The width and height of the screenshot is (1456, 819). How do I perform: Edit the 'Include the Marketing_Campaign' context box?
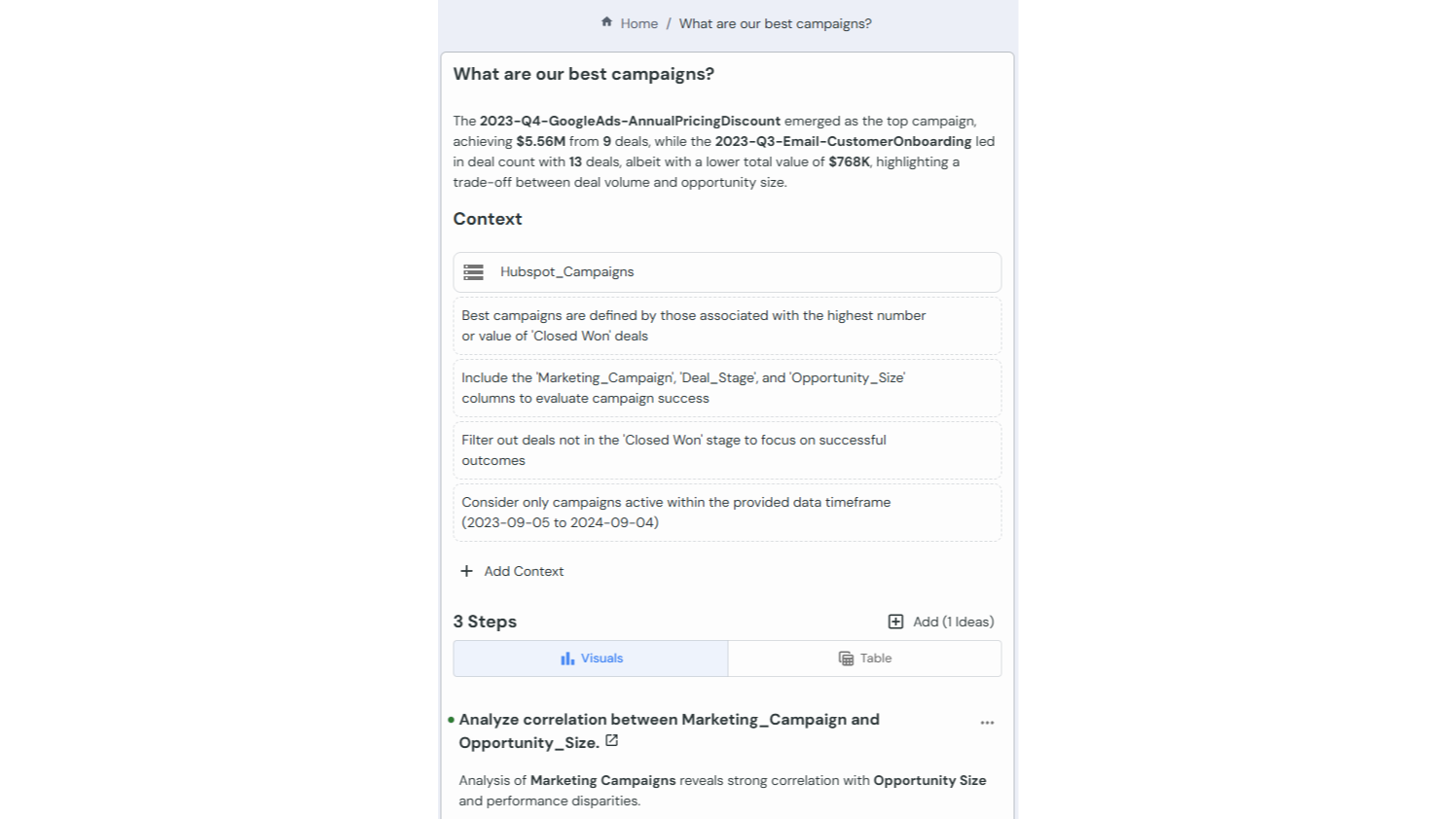[x=727, y=388]
